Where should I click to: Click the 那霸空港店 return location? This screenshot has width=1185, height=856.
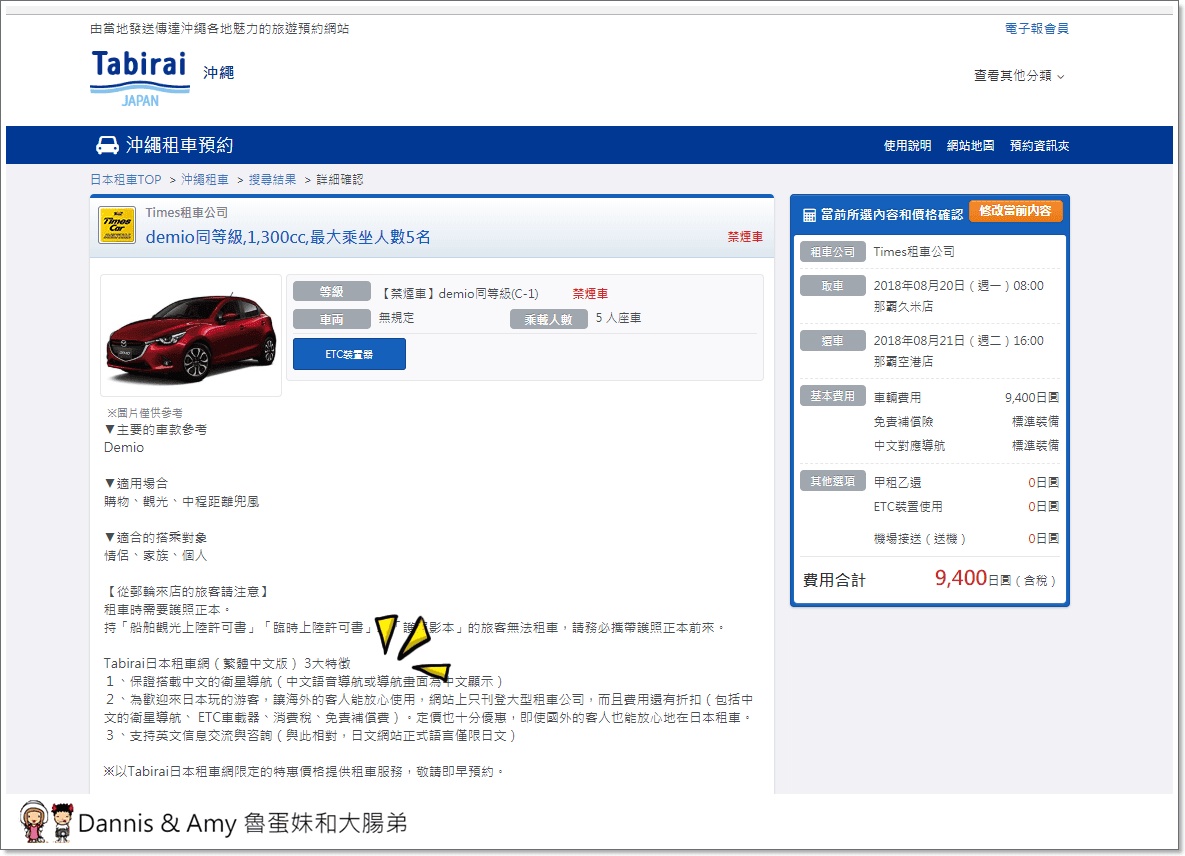(903, 362)
